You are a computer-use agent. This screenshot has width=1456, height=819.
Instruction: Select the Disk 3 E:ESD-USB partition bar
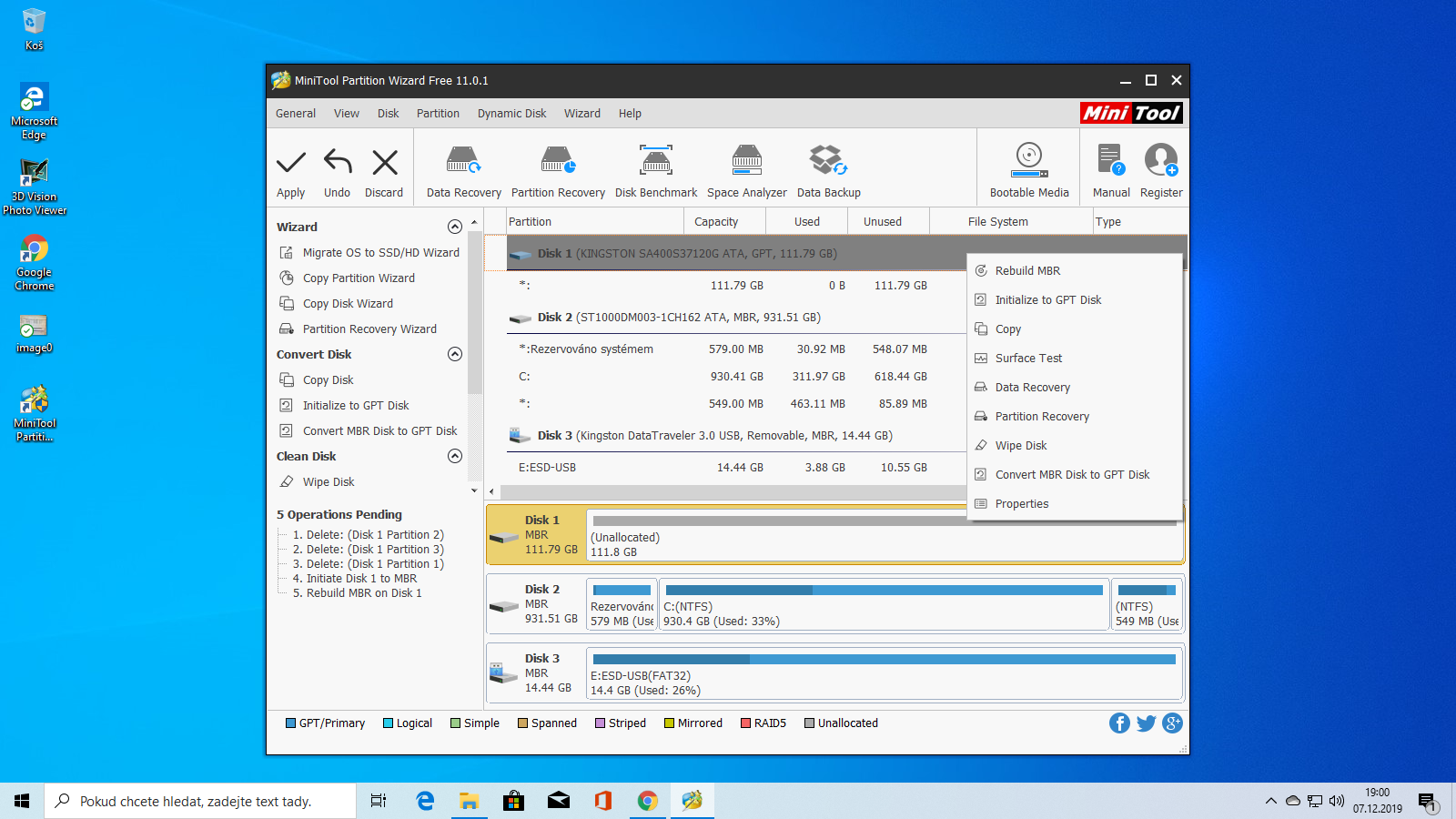pyautogui.click(x=884, y=673)
